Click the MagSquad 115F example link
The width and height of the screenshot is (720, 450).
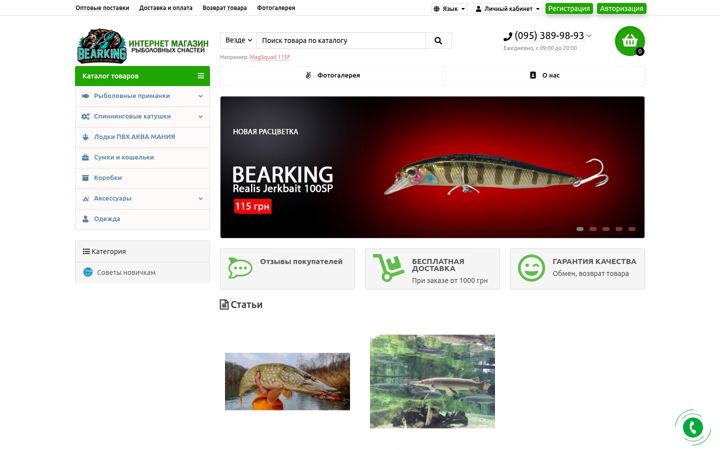click(270, 57)
